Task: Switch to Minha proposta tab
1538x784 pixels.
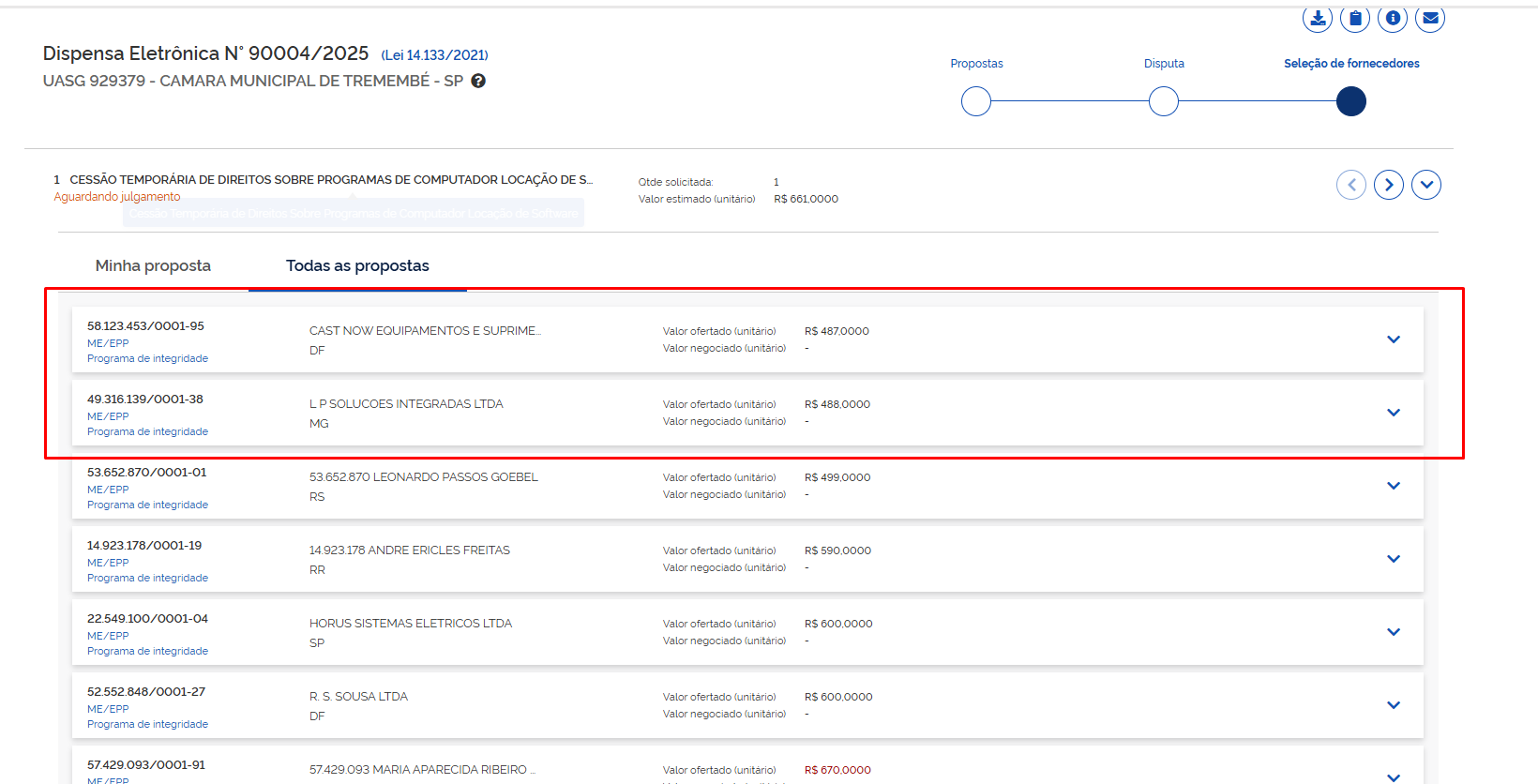Action: (x=153, y=266)
